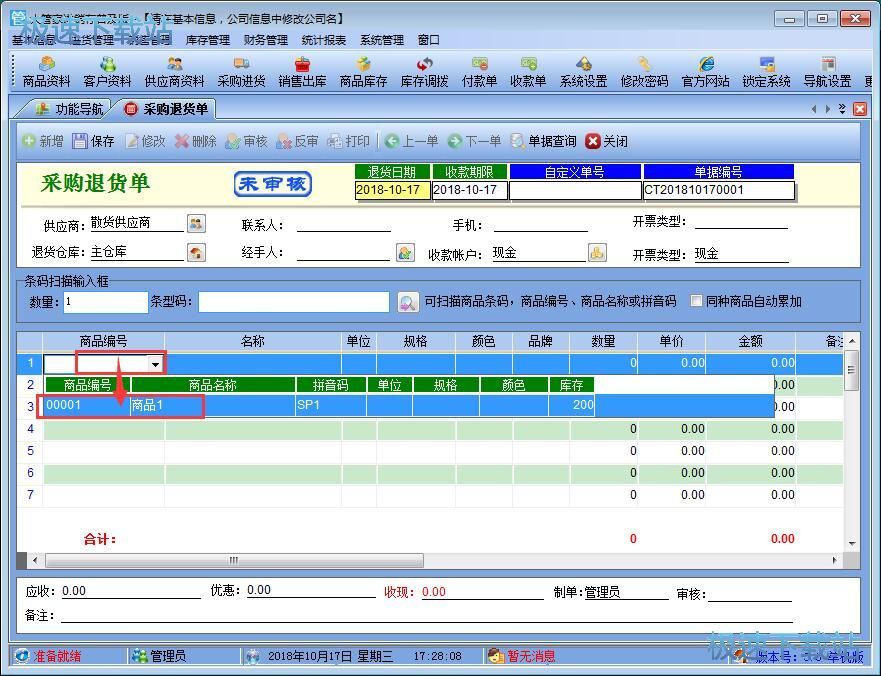The image size is (881, 676).
Task: Click the 单据编号 field CT201810170001
Action: (x=719, y=190)
